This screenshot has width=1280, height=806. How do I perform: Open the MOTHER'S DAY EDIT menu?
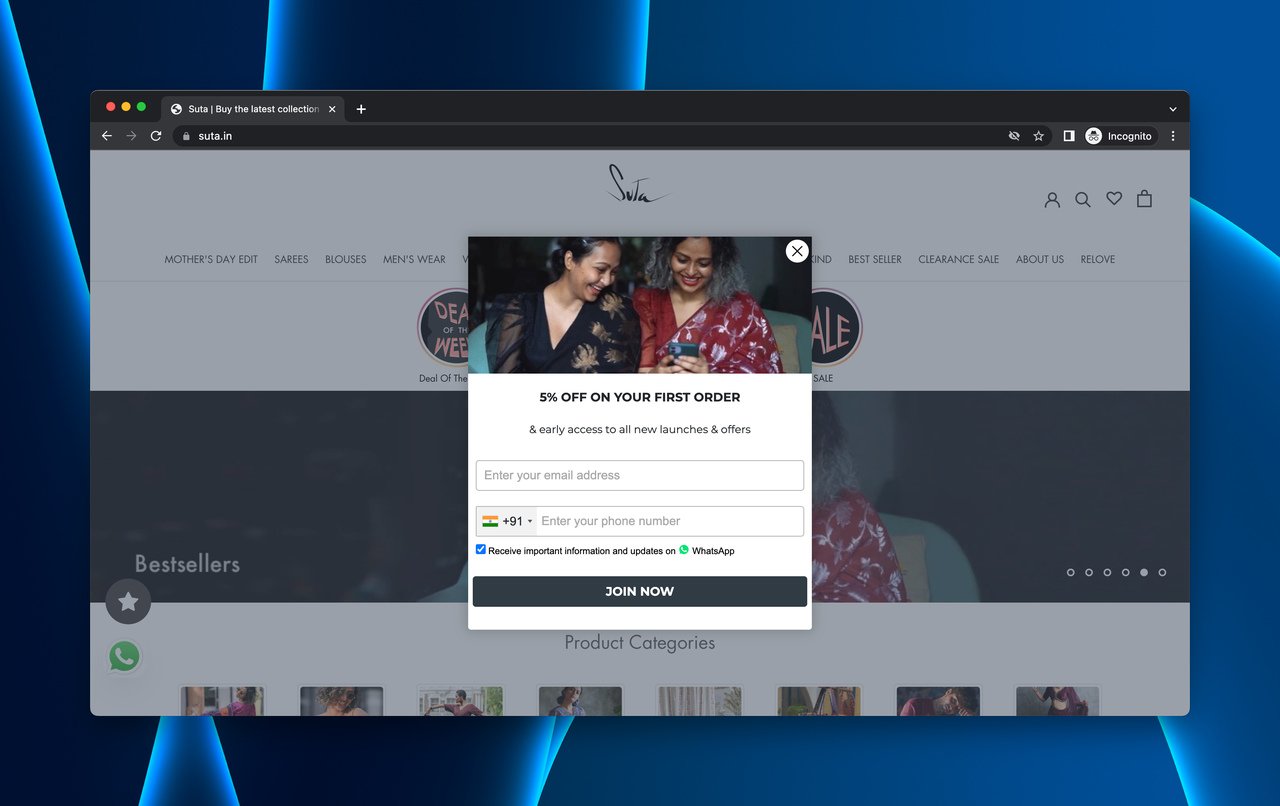(x=211, y=259)
